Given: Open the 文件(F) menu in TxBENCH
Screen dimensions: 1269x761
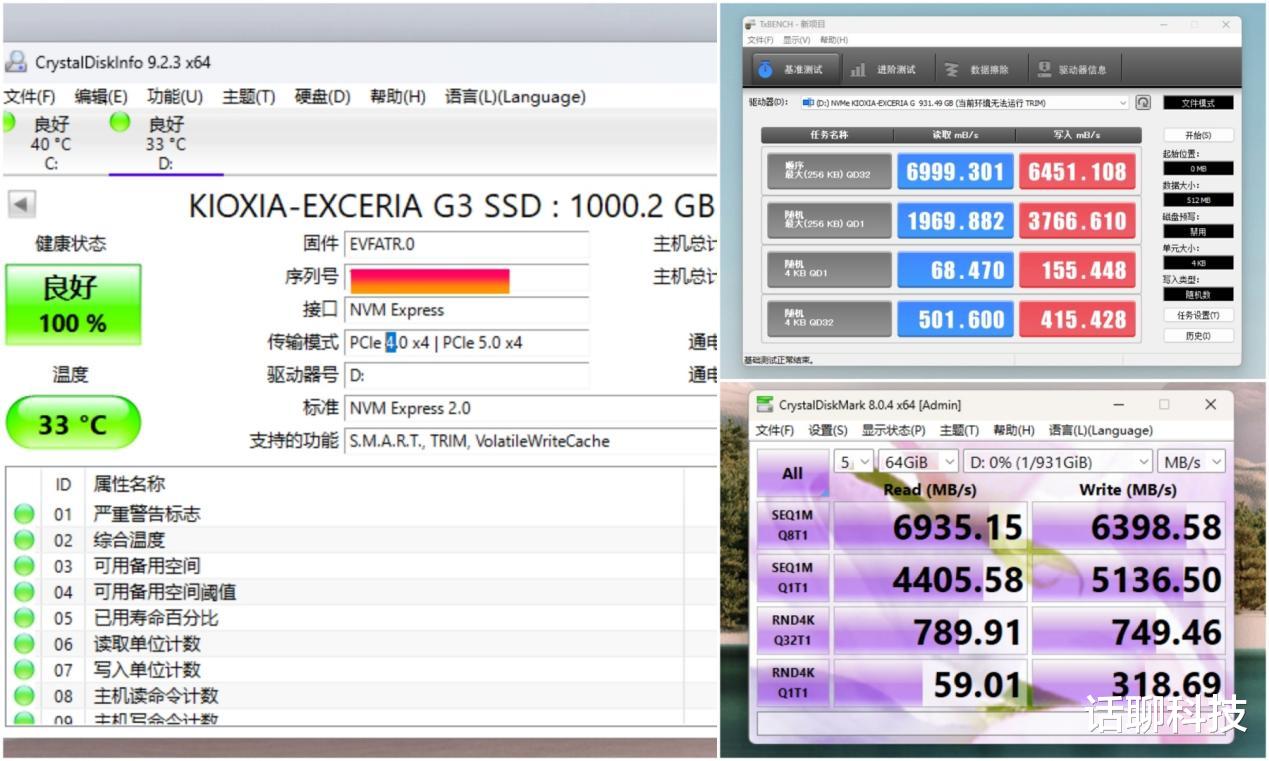Looking at the screenshot, I should coord(760,40).
